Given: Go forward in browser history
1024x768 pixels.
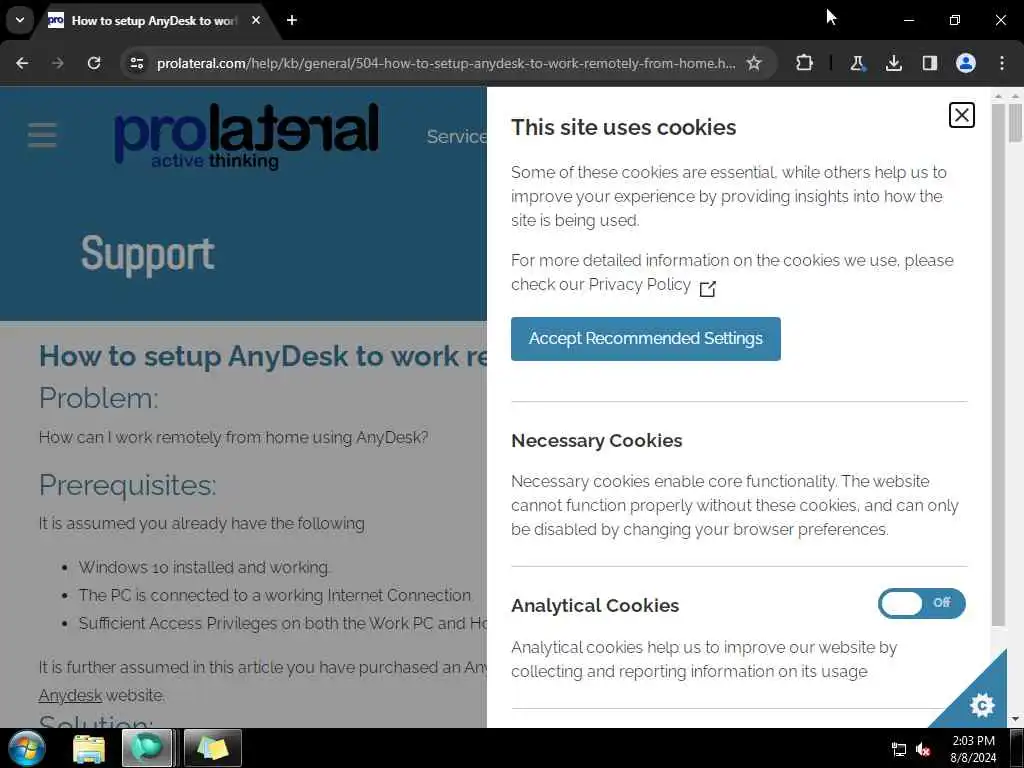Looking at the screenshot, I should pos(57,63).
